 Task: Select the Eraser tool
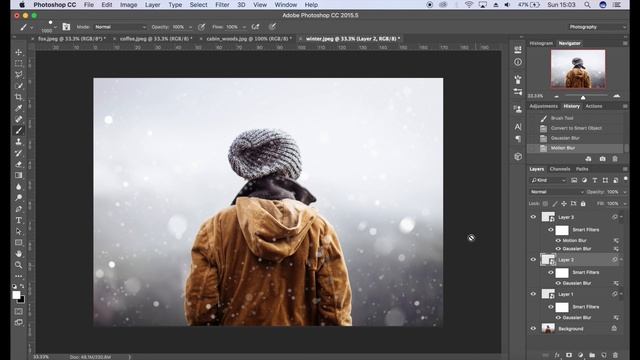click(19, 164)
